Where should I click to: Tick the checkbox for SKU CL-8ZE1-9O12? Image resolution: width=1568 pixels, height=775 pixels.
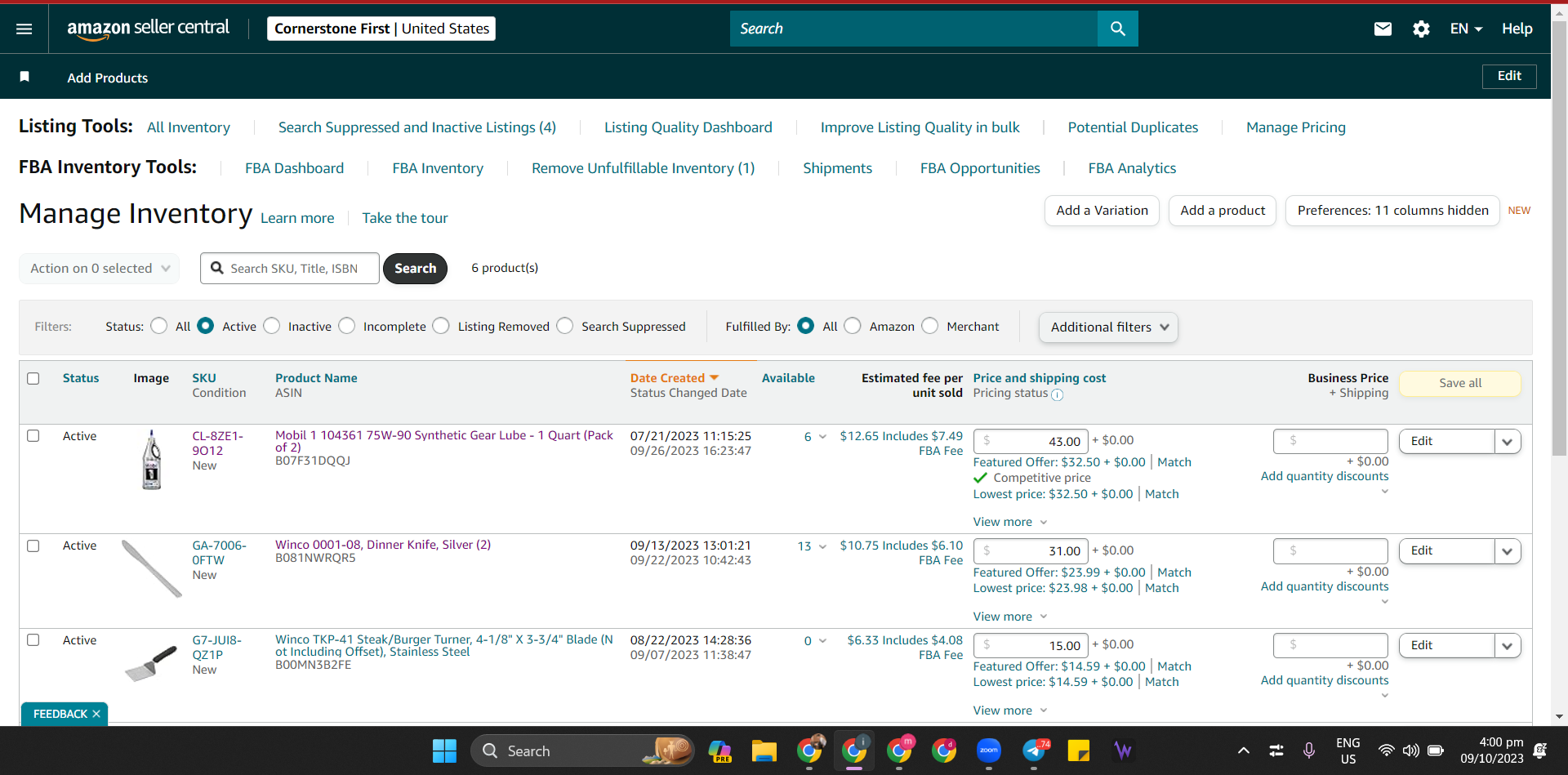coord(33,436)
